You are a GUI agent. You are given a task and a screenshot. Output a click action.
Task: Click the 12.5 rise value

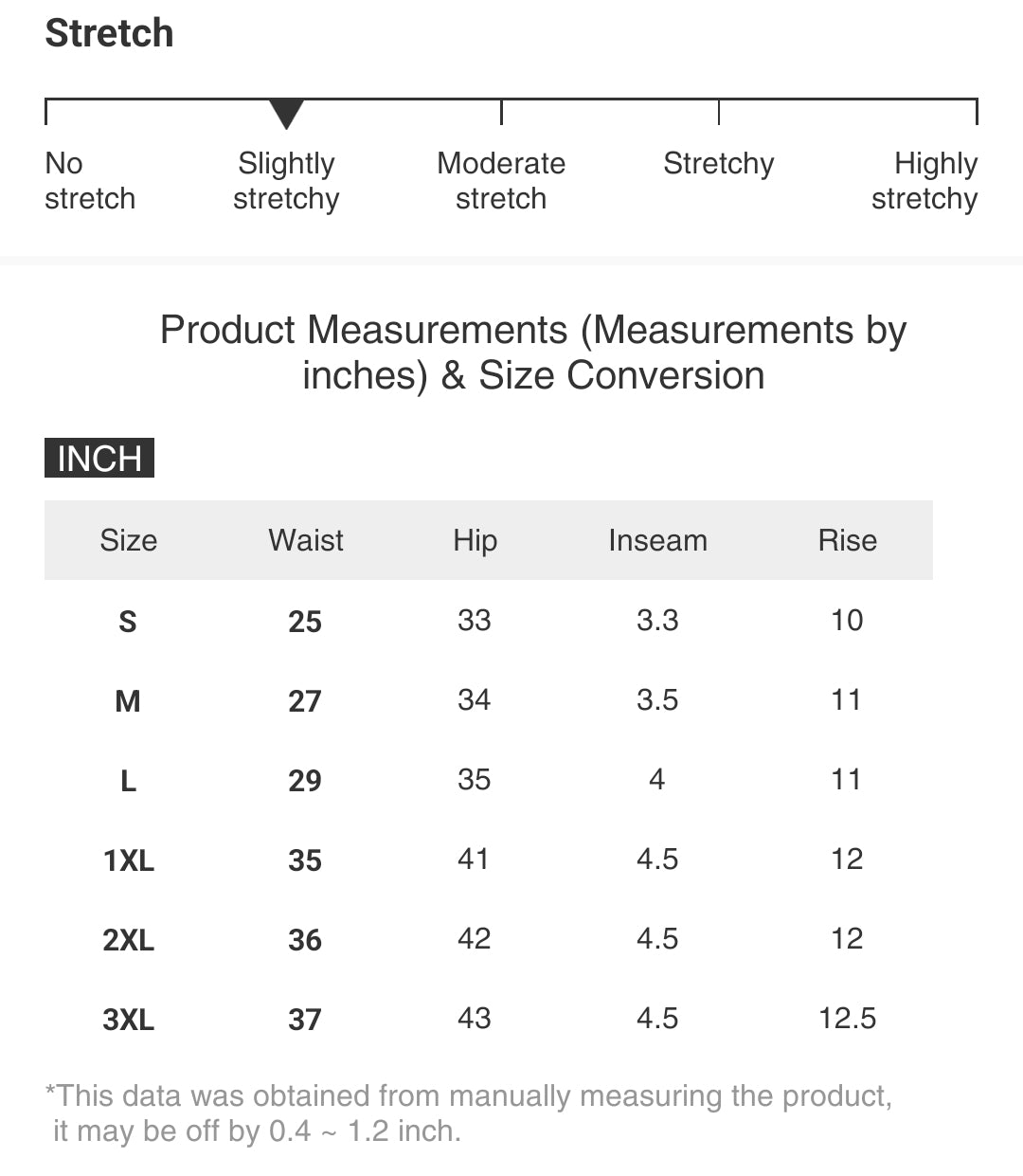847,1019
